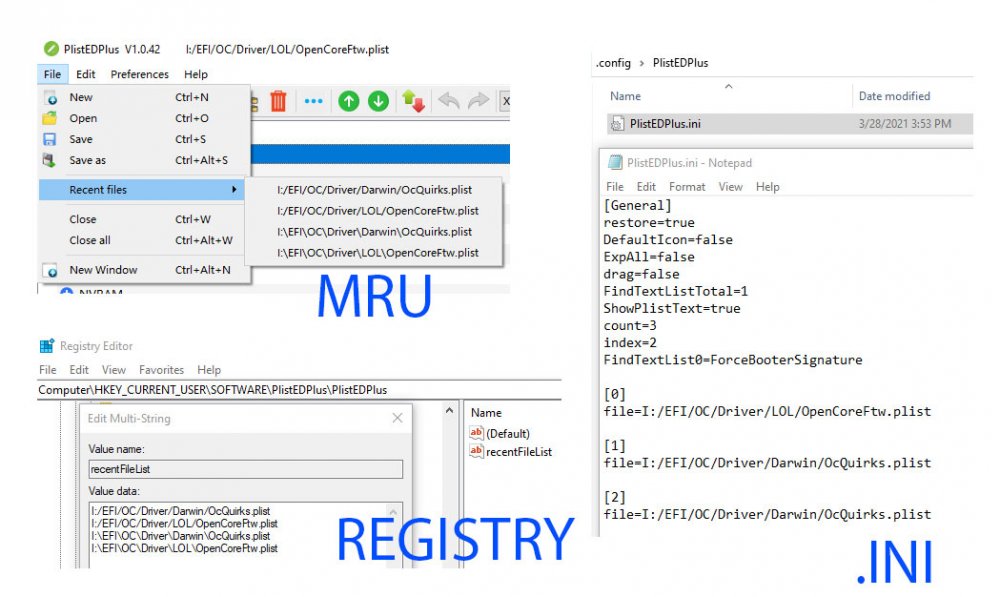1000x597 pixels.
Task: Open Registry Editor's Favorites menu
Action: pyautogui.click(x=161, y=370)
